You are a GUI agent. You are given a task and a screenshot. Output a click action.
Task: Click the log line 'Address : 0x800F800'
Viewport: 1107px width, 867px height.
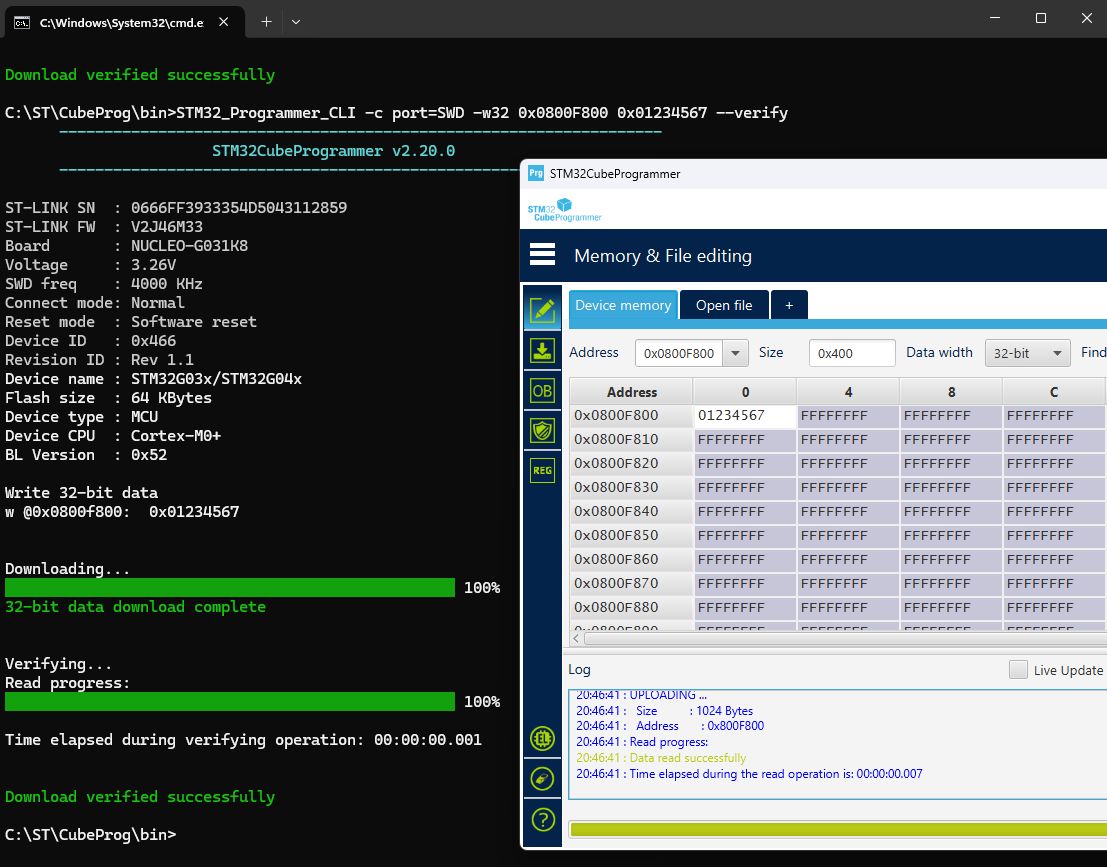[x=670, y=727]
